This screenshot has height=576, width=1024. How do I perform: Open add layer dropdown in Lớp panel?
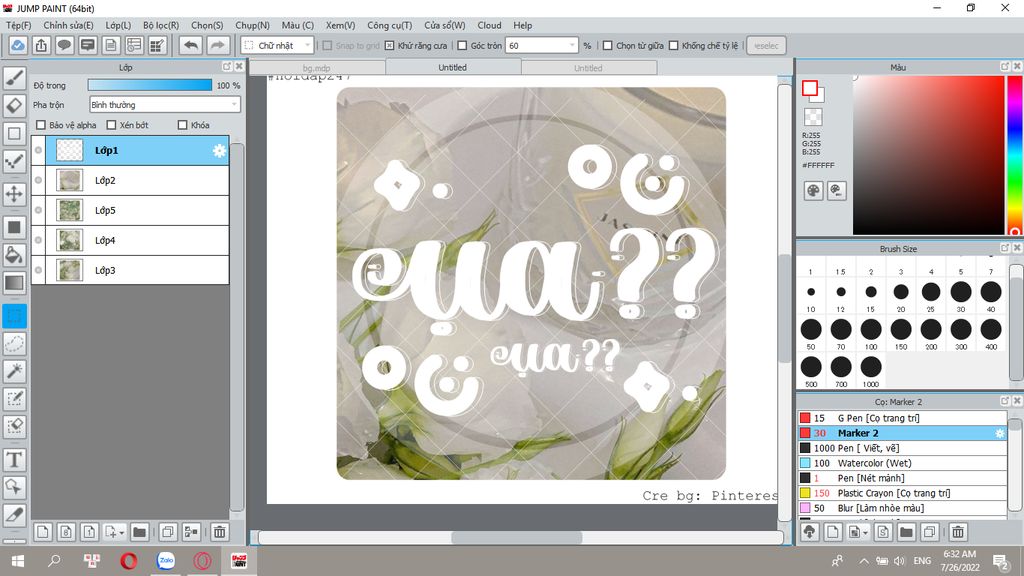(x=114, y=532)
